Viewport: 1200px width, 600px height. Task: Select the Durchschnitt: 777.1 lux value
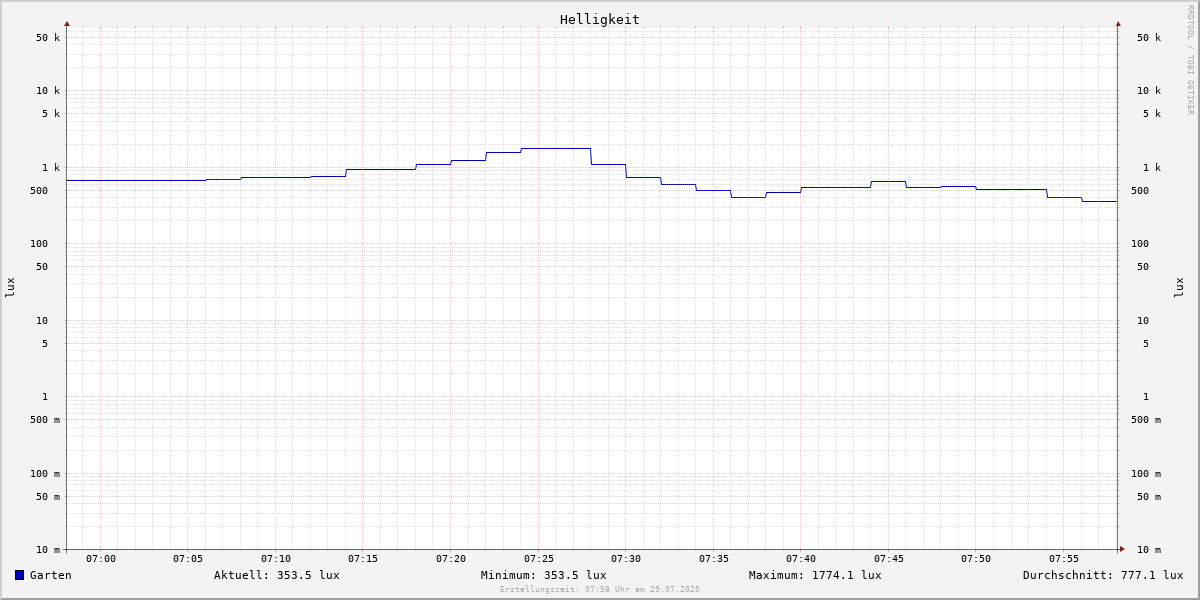point(1103,575)
